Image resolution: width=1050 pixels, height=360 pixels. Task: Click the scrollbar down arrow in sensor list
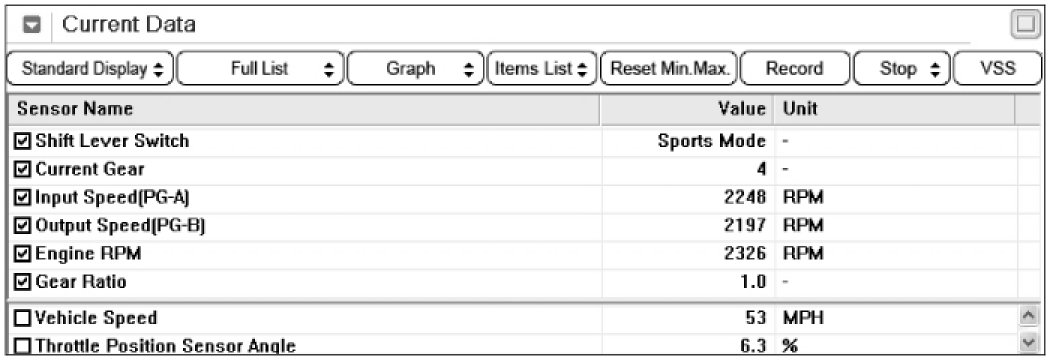point(1027,344)
